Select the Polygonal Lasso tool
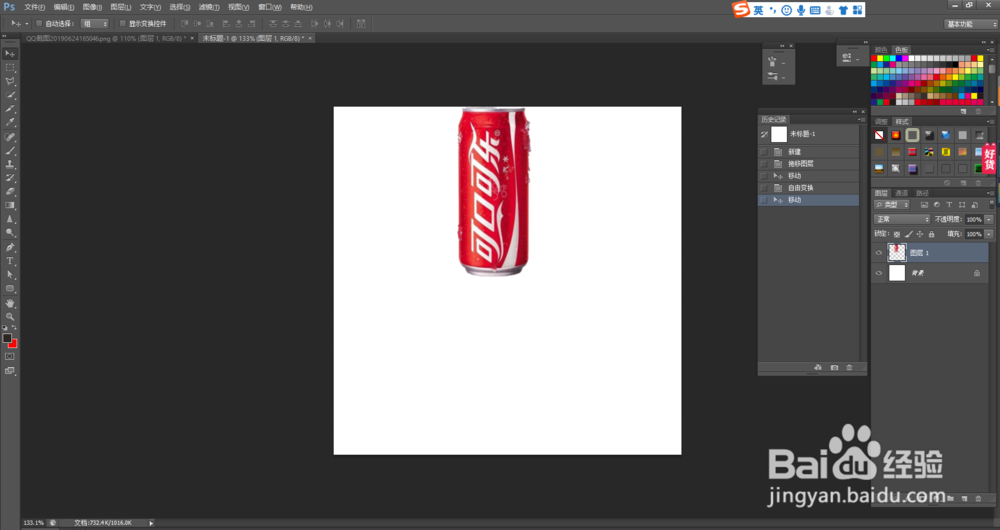1000x530 pixels. click(x=10, y=82)
